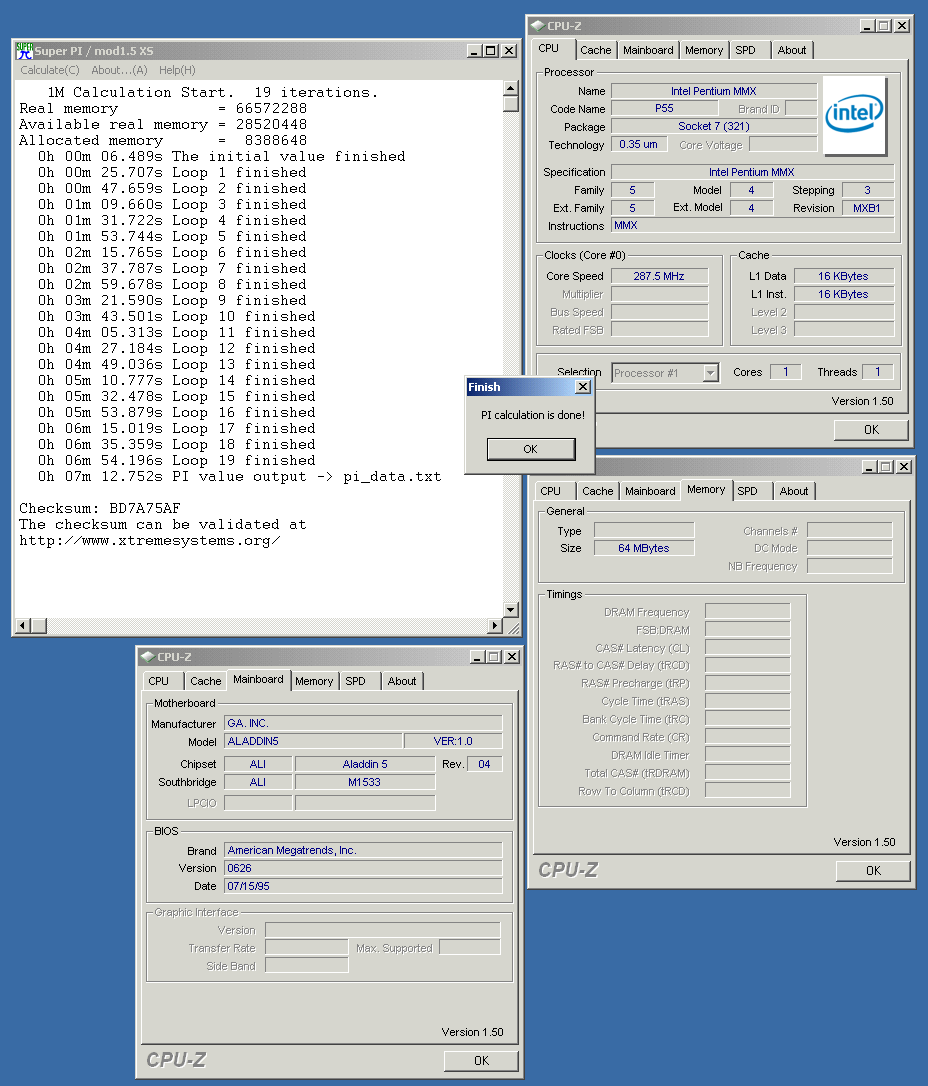The width and height of the screenshot is (928, 1086).
Task: Close the Finish dialog
Action: (x=583, y=386)
